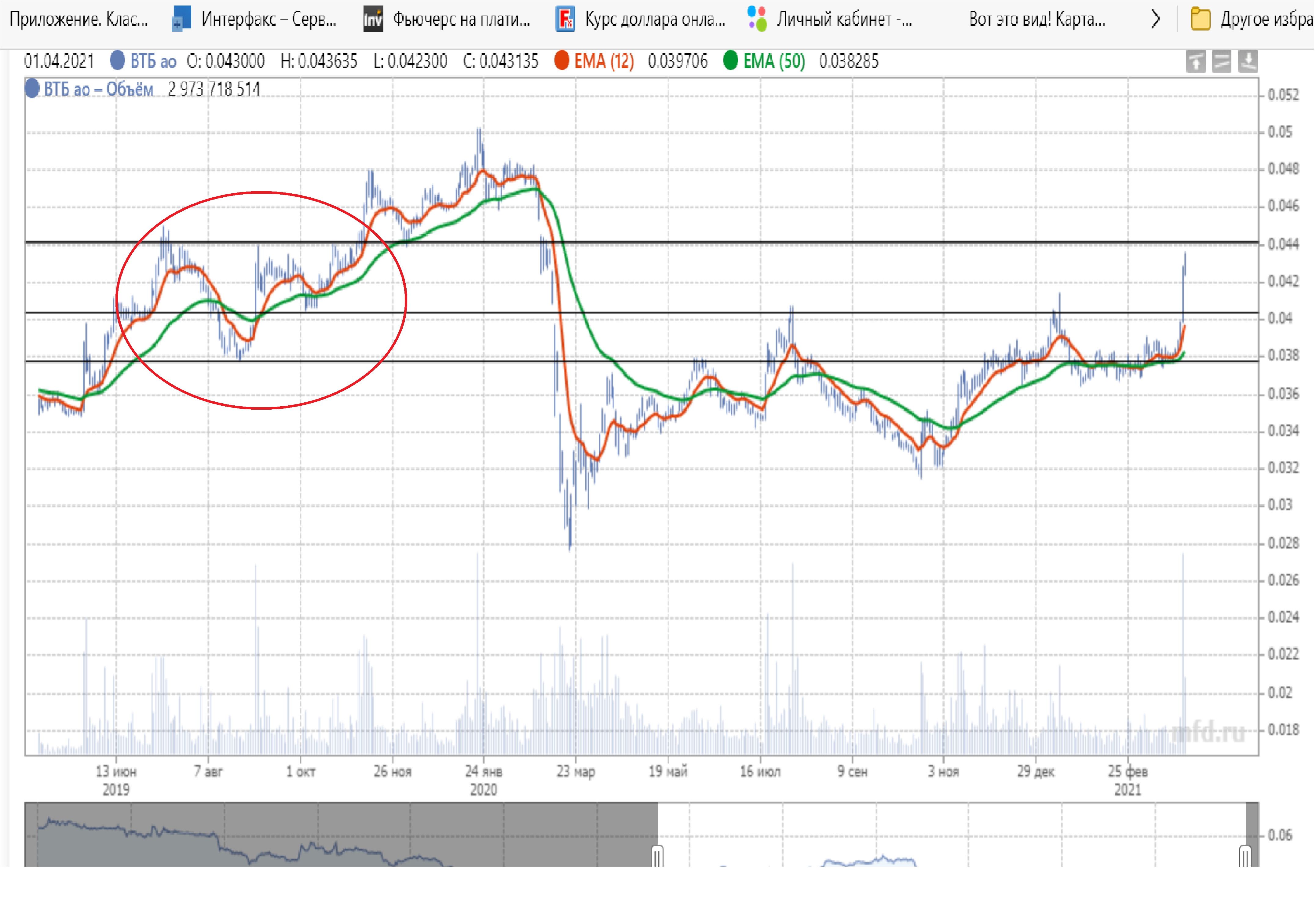Image resolution: width=1316 pixels, height=903 pixels.
Task: Toggle the ВТБ ао – Объём volume marker
Action: (x=32, y=89)
